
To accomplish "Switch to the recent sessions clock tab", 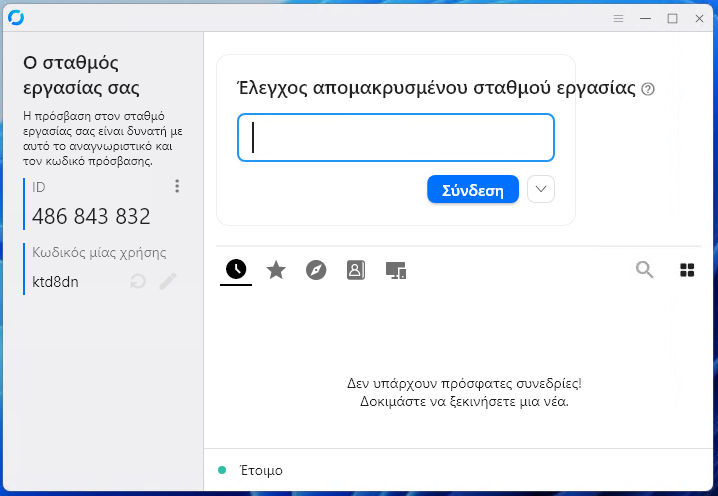I will pos(236,269).
